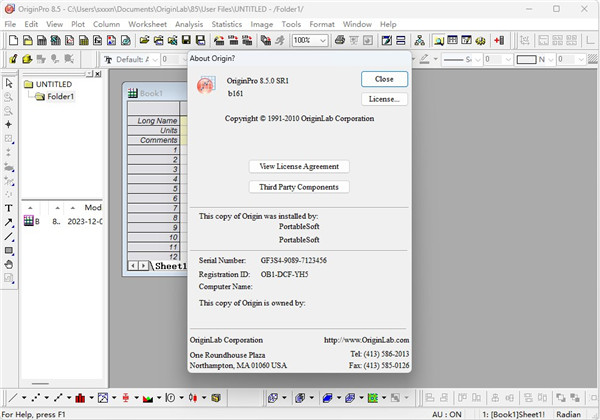Open Third Party Components
This screenshot has width=600, height=420.
click(298, 187)
